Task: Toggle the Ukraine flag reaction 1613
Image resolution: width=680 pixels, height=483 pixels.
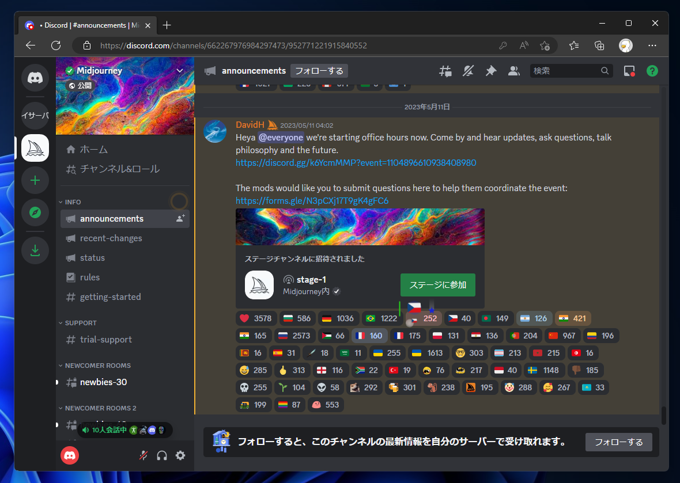Action: click(427, 353)
